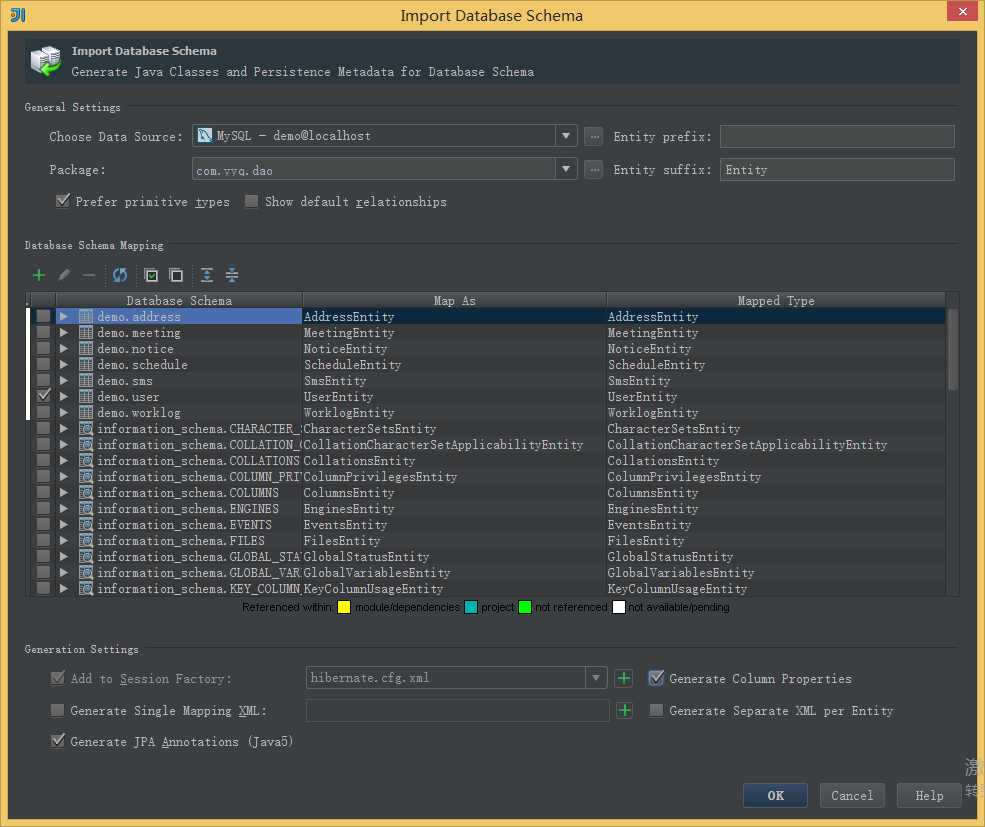Toggle Generate JPA Annotations (Java5) checkbox
Screen dimensions: 985x827
[x=57, y=740]
